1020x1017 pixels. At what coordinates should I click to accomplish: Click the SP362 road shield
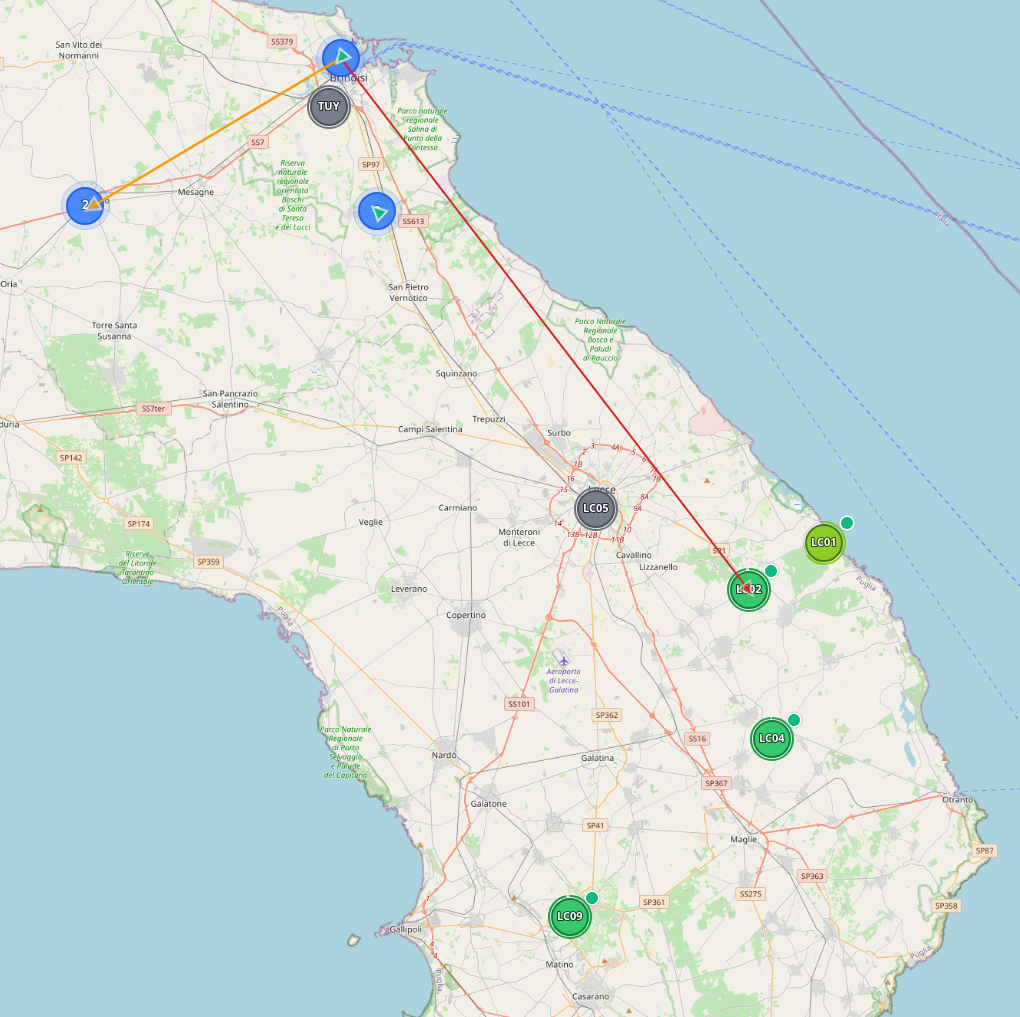(607, 715)
